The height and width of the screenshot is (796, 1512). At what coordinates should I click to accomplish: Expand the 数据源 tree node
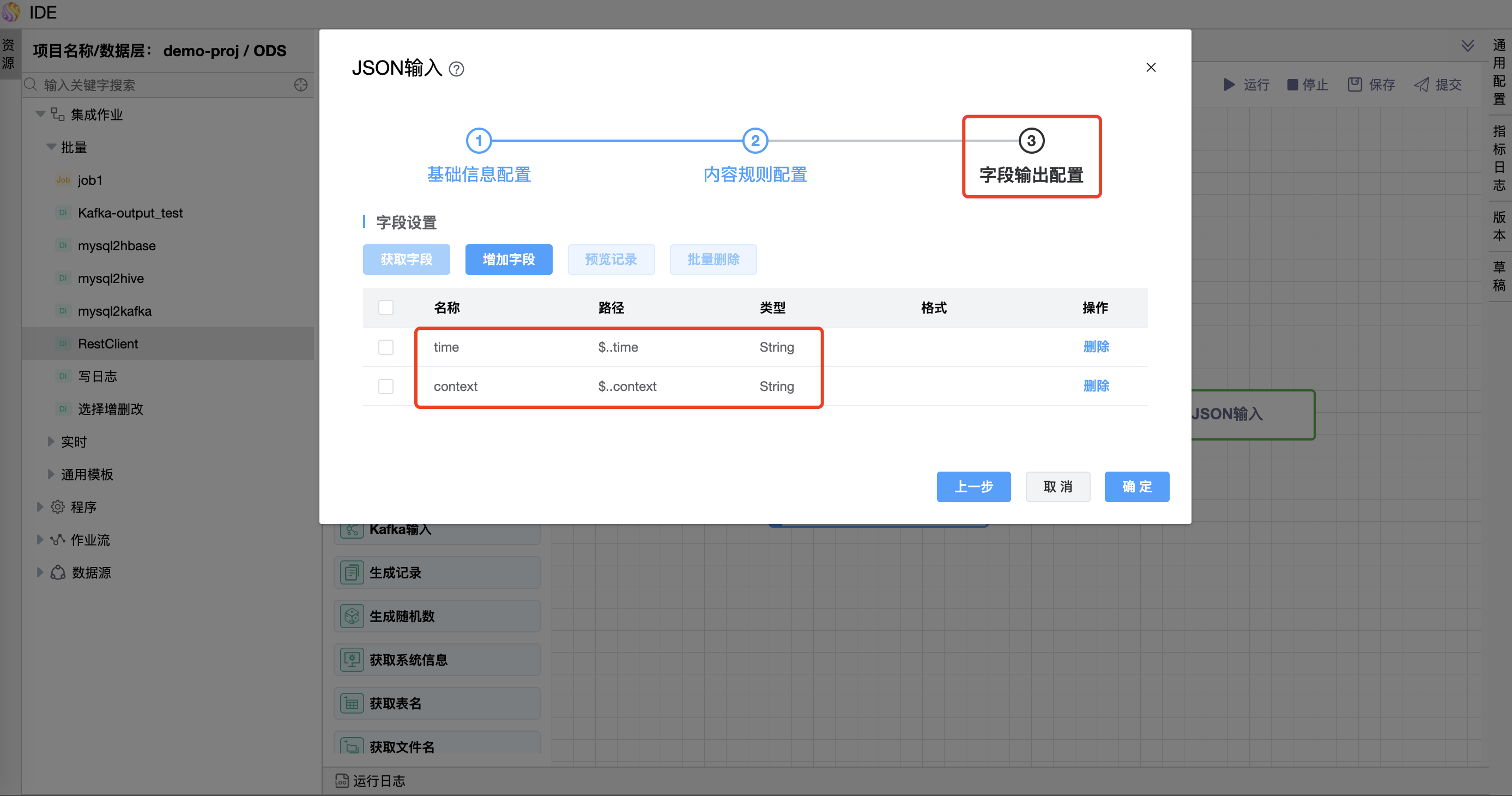[x=40, y=572]
